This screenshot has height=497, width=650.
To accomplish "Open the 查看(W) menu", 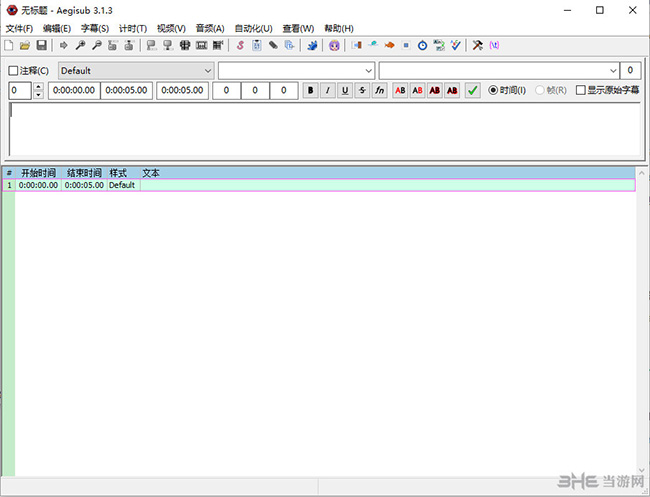I will 298,29.
